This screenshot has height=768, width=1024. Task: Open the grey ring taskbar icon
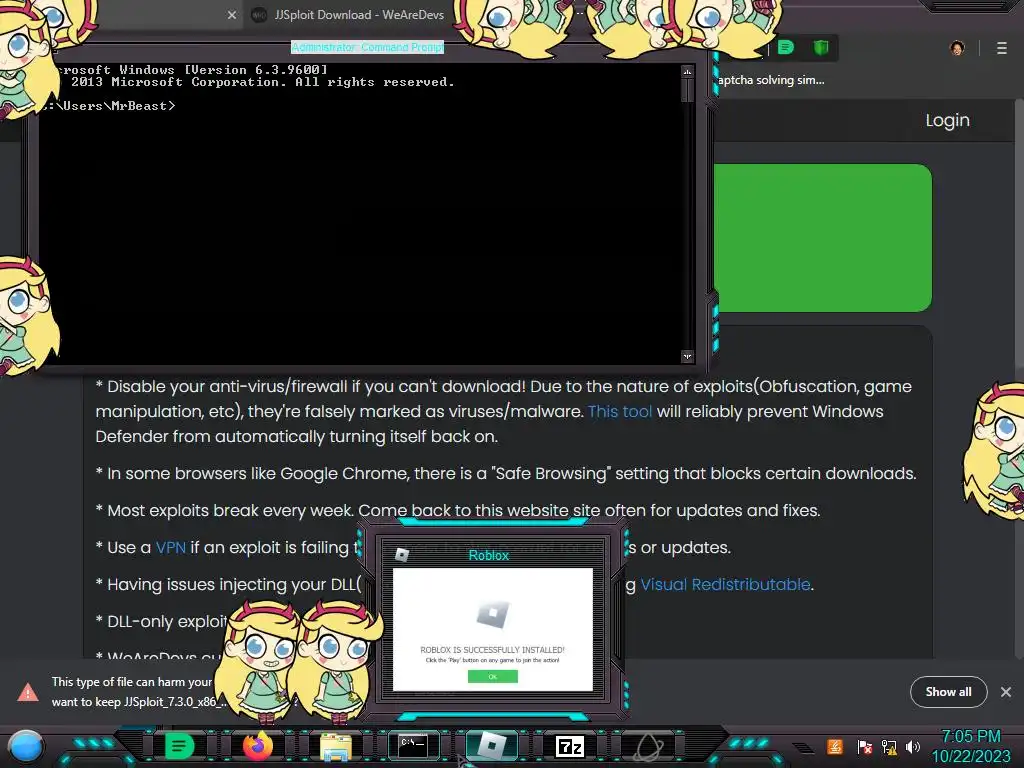tap(648, 746)
